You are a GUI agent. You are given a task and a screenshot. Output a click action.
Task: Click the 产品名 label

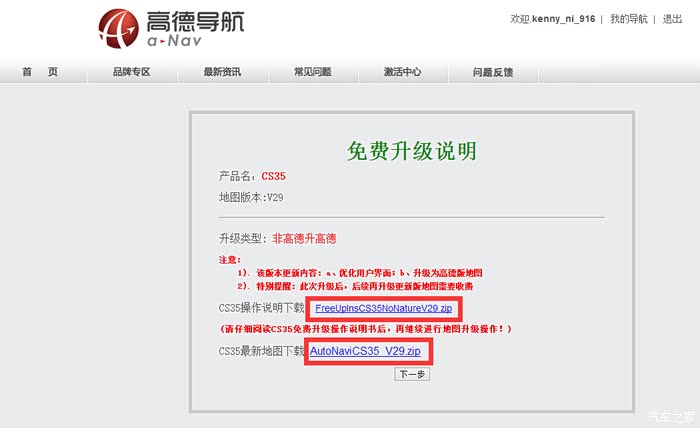pyautogui.click(x=237, y=176)
